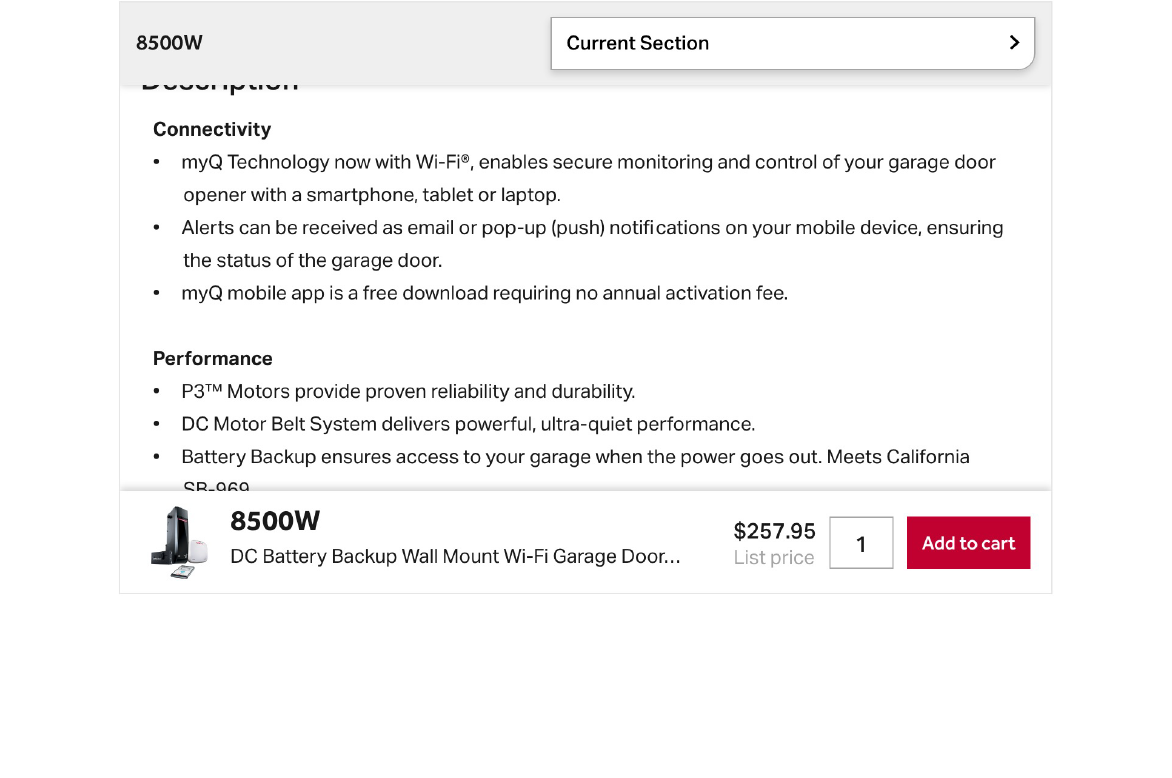Click the Connectivity heading
This screenshot has height=778, width=1172.
point(212,129)
